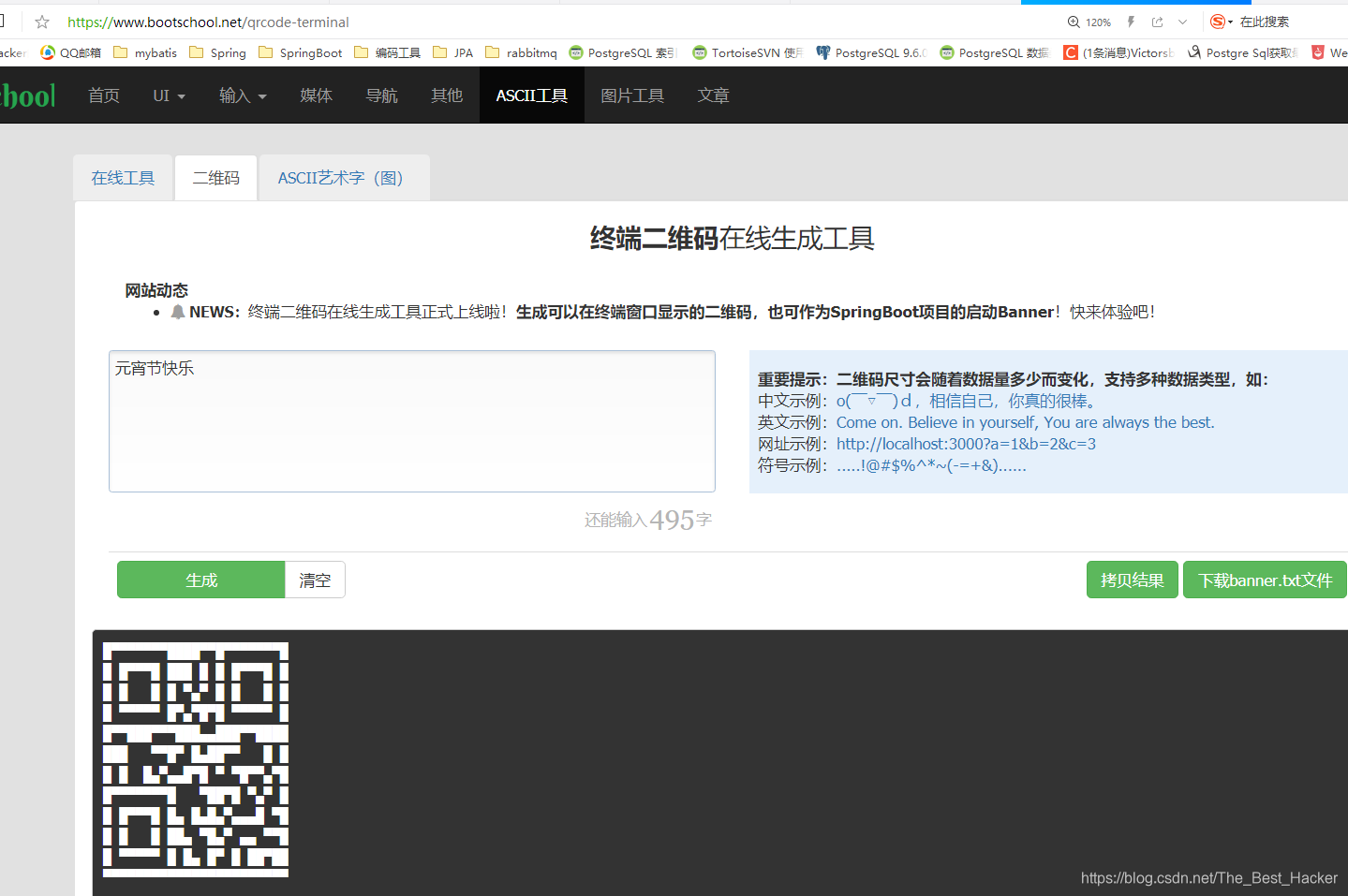
Task: Open the rabbitmq bookmark folder
Action: (522, 52)
